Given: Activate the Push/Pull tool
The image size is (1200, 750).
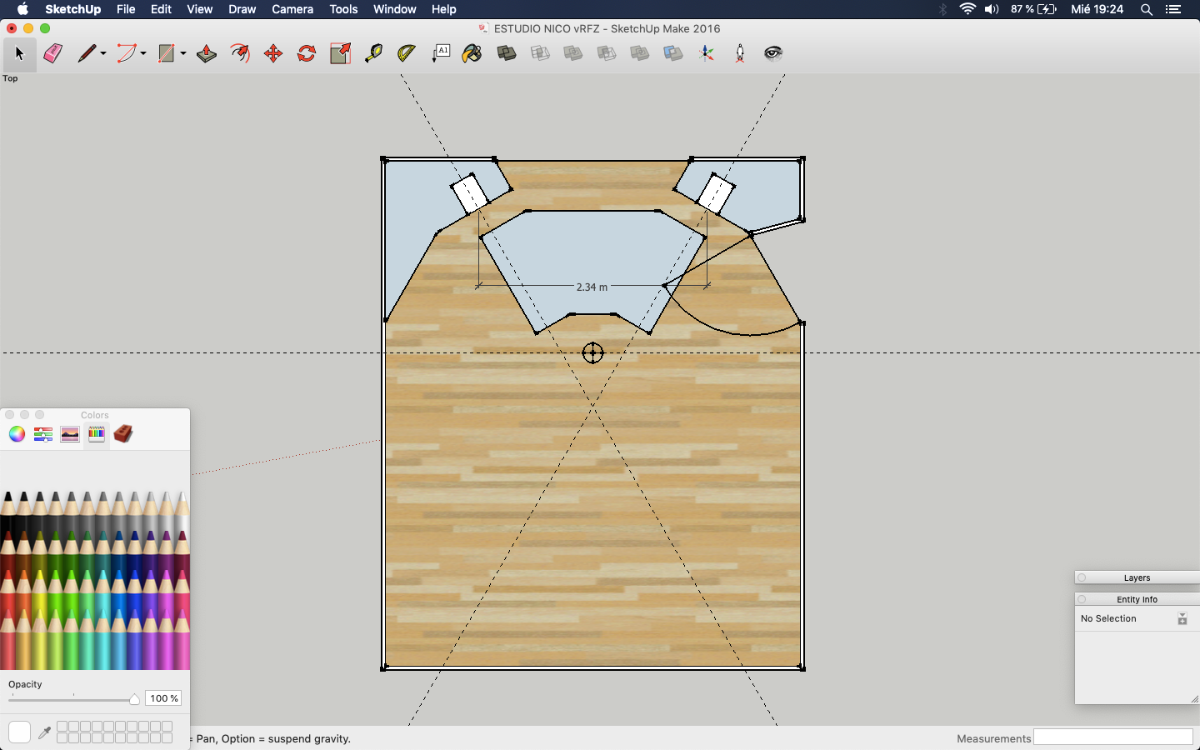Looking at the screenshot, I should click(x=207, y=53).
